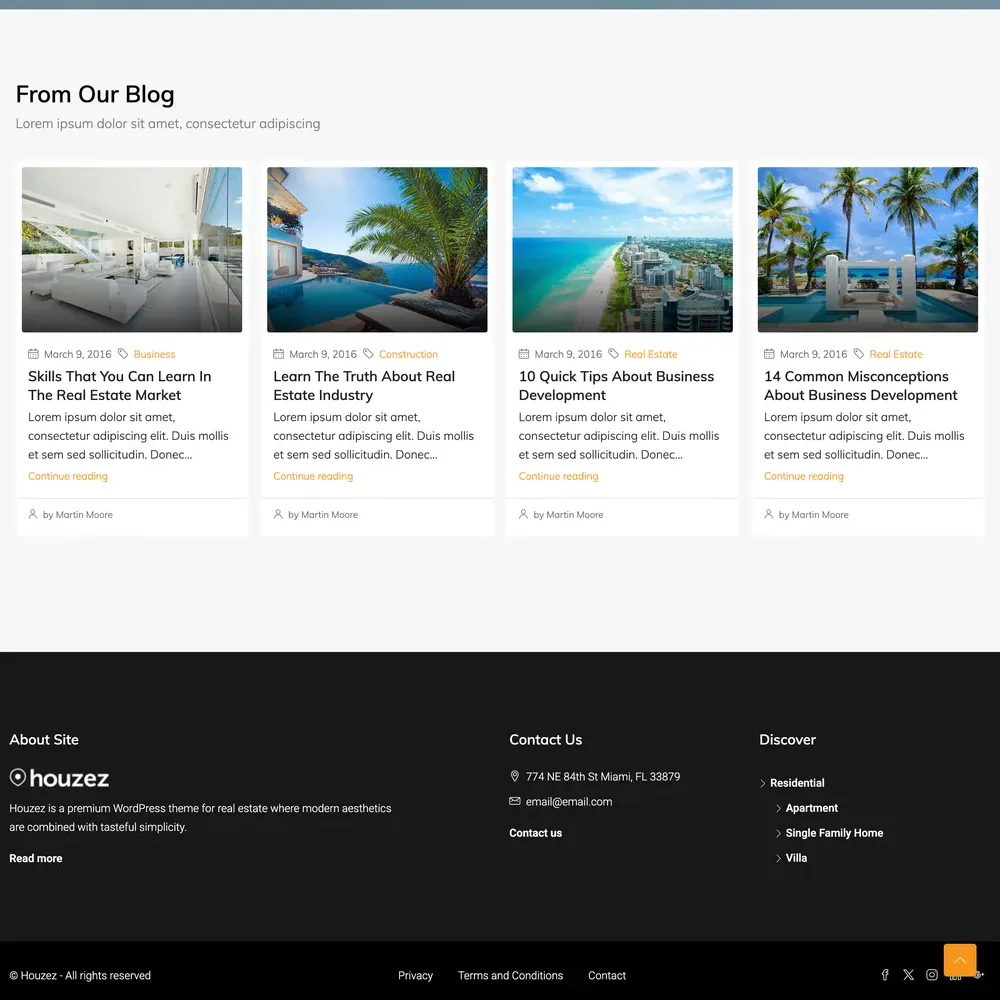This screenshot has height=1000, width=1000.
Task: Click Continue reading under Skills article
Action: (x=68, y=476)
